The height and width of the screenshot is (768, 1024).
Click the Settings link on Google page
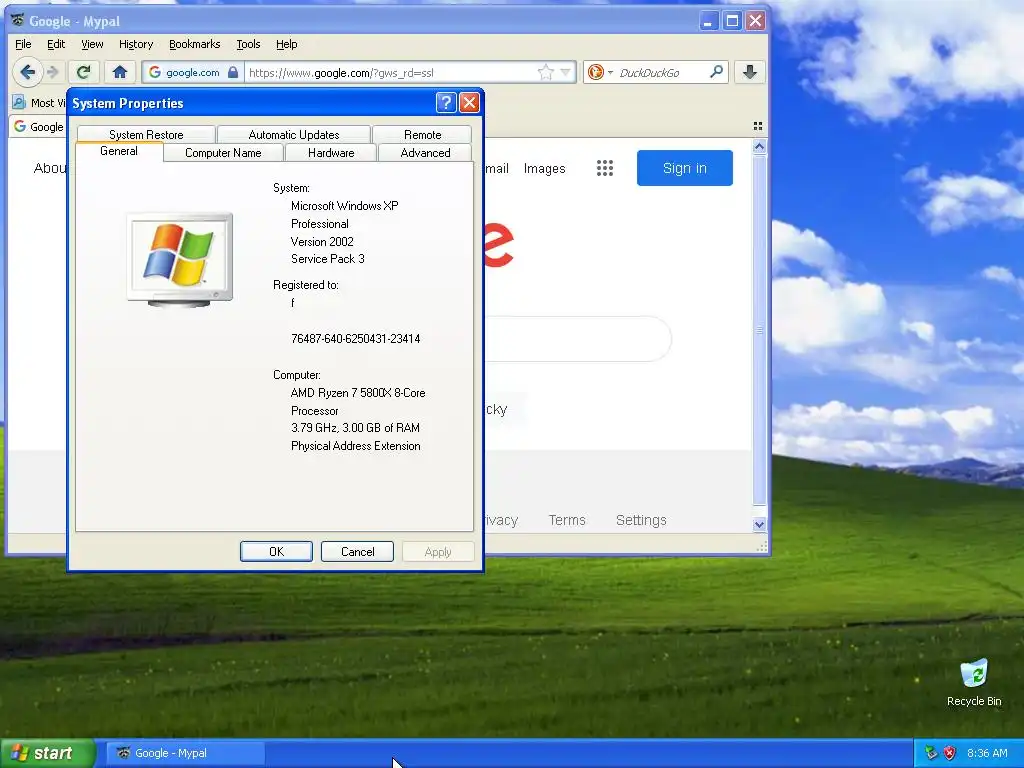(x=641, y=520)
